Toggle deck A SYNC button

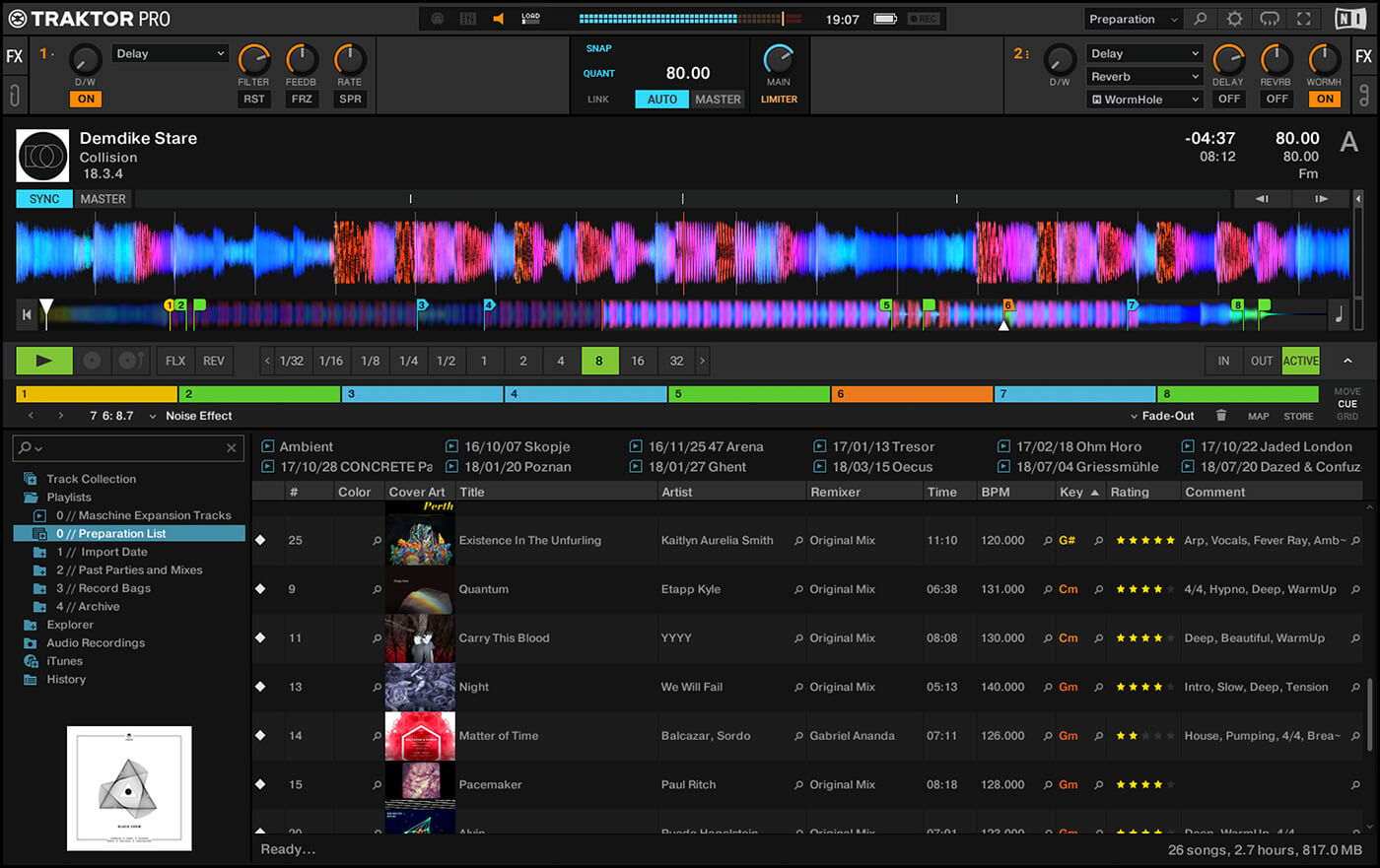click(x=44, y=199)
